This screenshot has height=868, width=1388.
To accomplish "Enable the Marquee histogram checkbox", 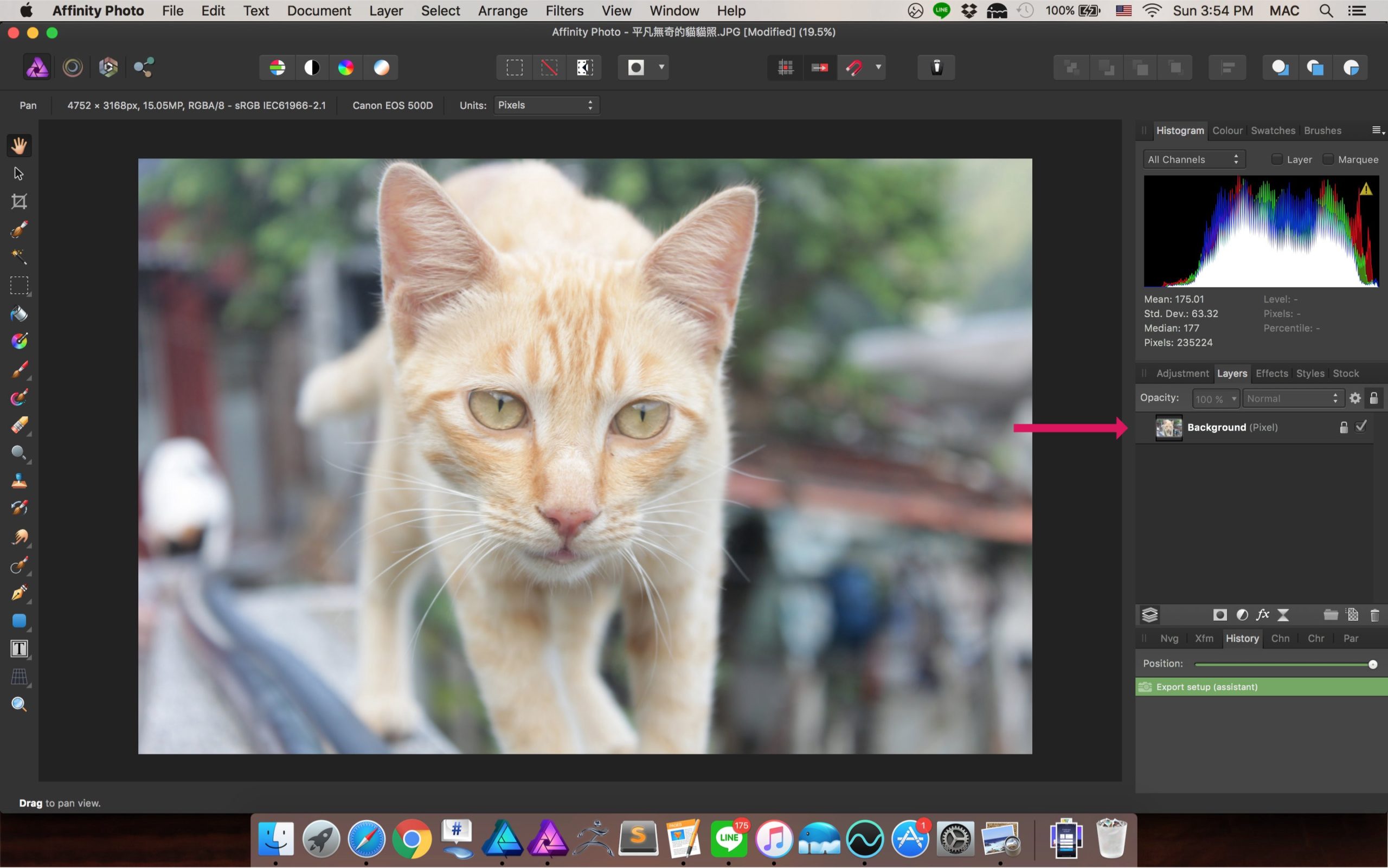I will pyautogui.click(x=1328, y=159).
